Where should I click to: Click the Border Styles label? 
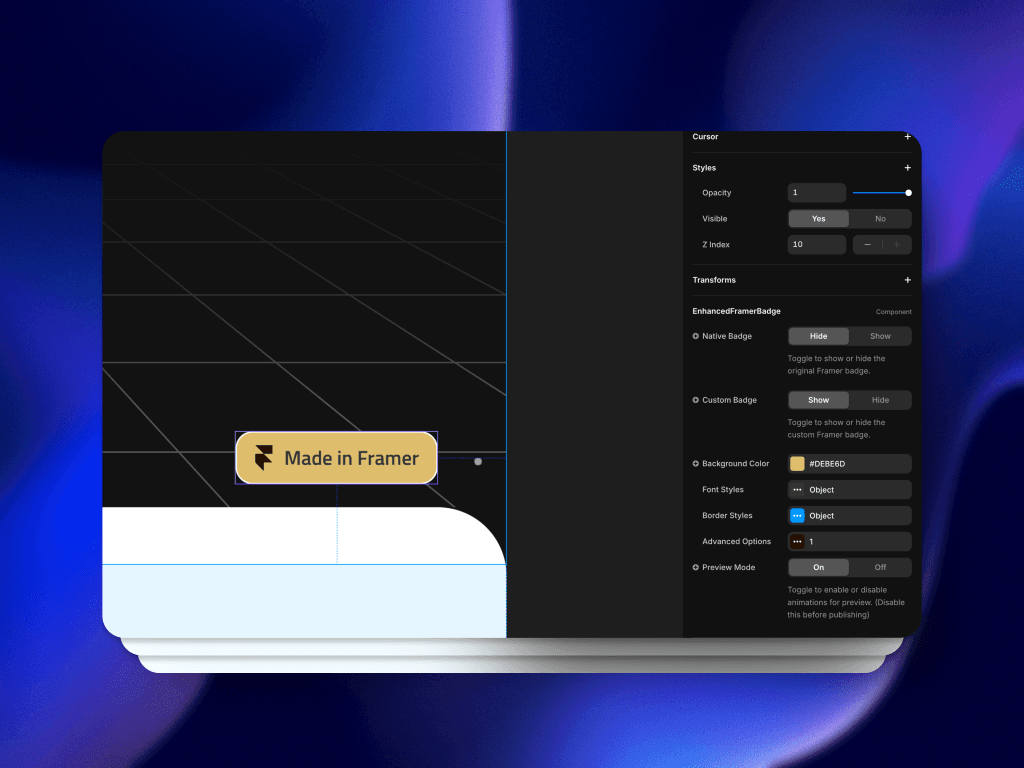[727, 516]
